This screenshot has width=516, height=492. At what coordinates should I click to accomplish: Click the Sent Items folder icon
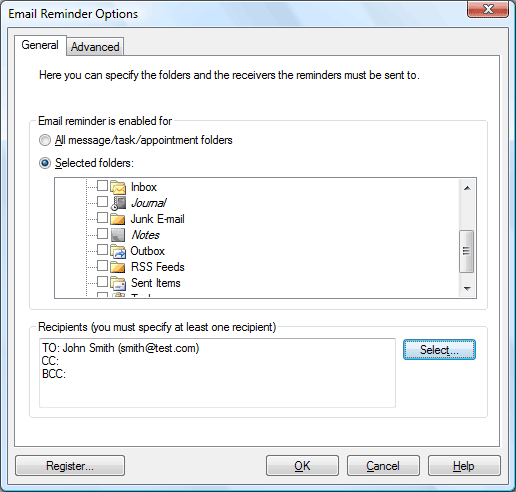[118, 283]
